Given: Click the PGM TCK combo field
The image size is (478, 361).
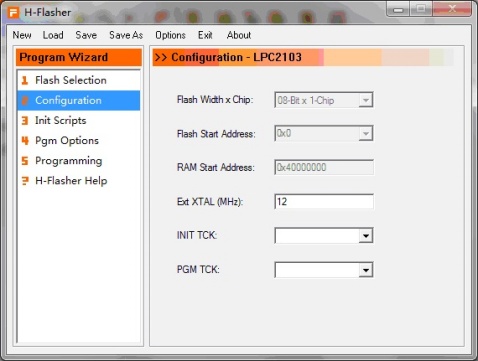Looking at the screenshot, I should tap(324, 270).
